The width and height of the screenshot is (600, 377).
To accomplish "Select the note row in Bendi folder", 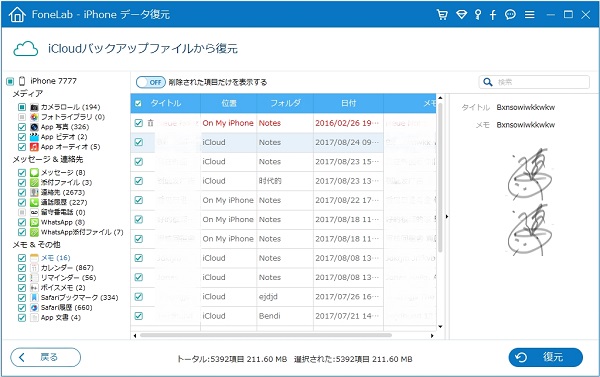I will (283, 316).
